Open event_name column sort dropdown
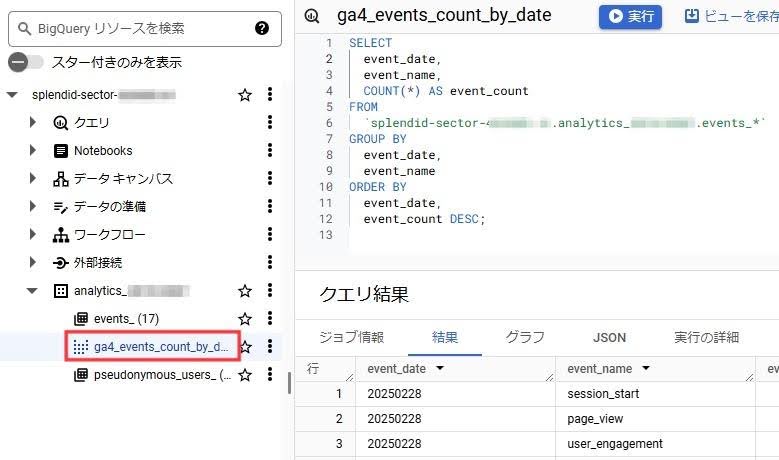The image size is (779, 460). pos(646,368)
